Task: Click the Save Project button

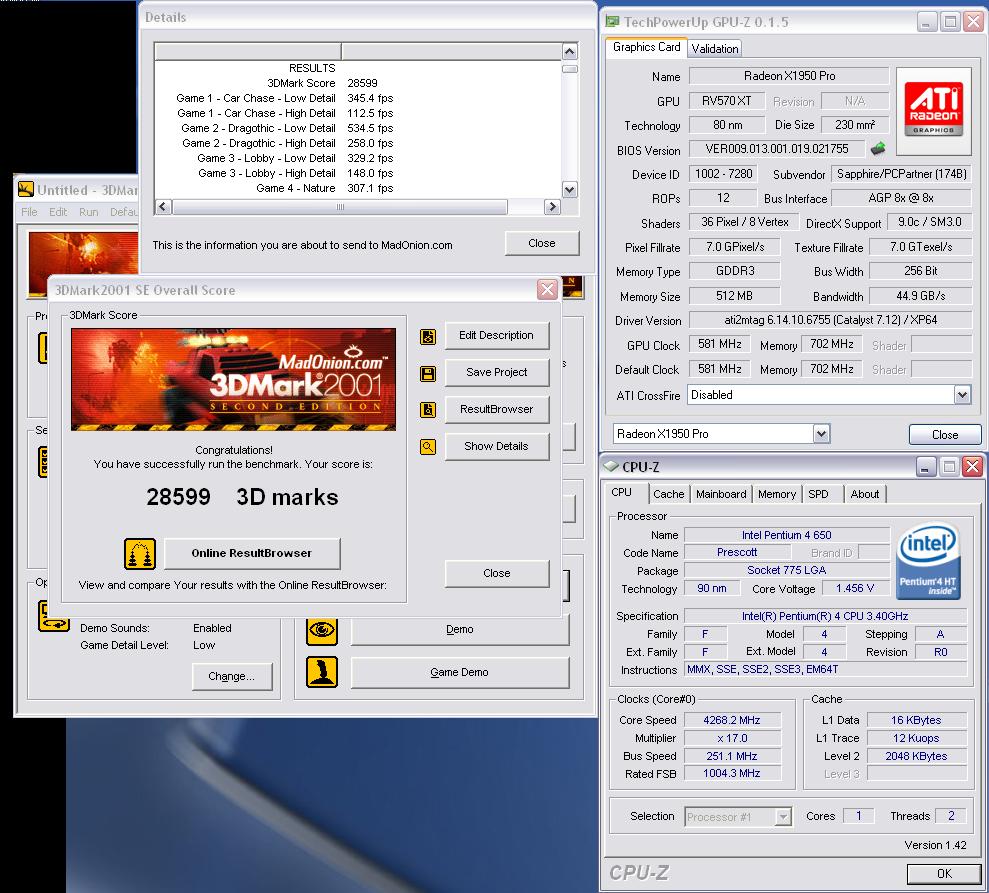Action: click(496, 373)
